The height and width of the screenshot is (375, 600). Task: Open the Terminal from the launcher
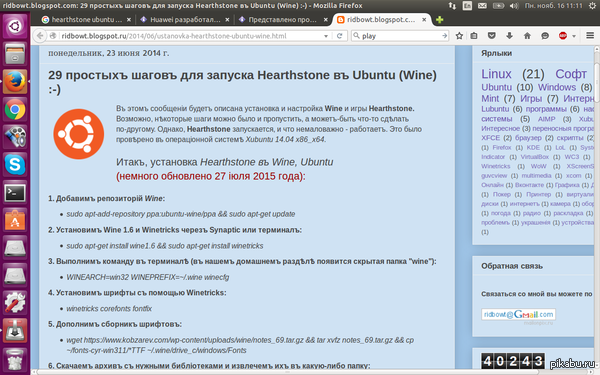[15, 192]
